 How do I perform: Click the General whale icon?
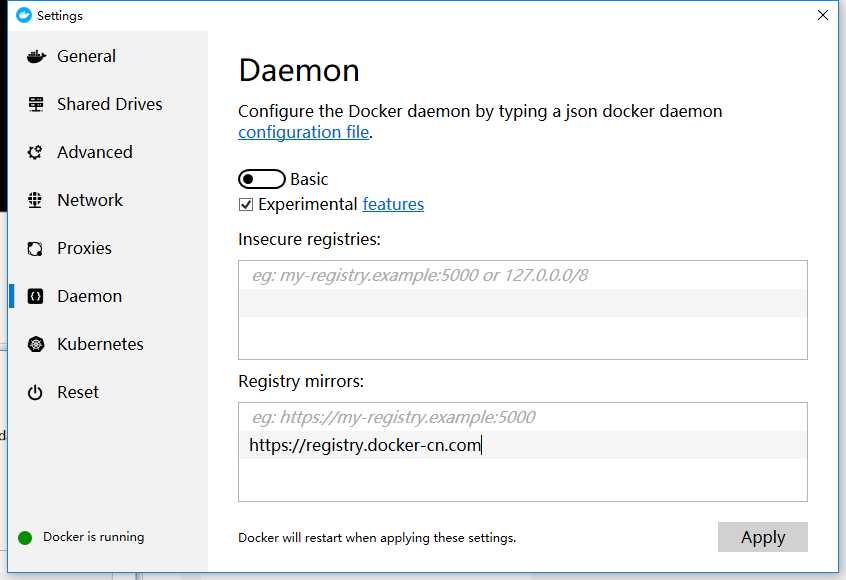pos(36,56)
